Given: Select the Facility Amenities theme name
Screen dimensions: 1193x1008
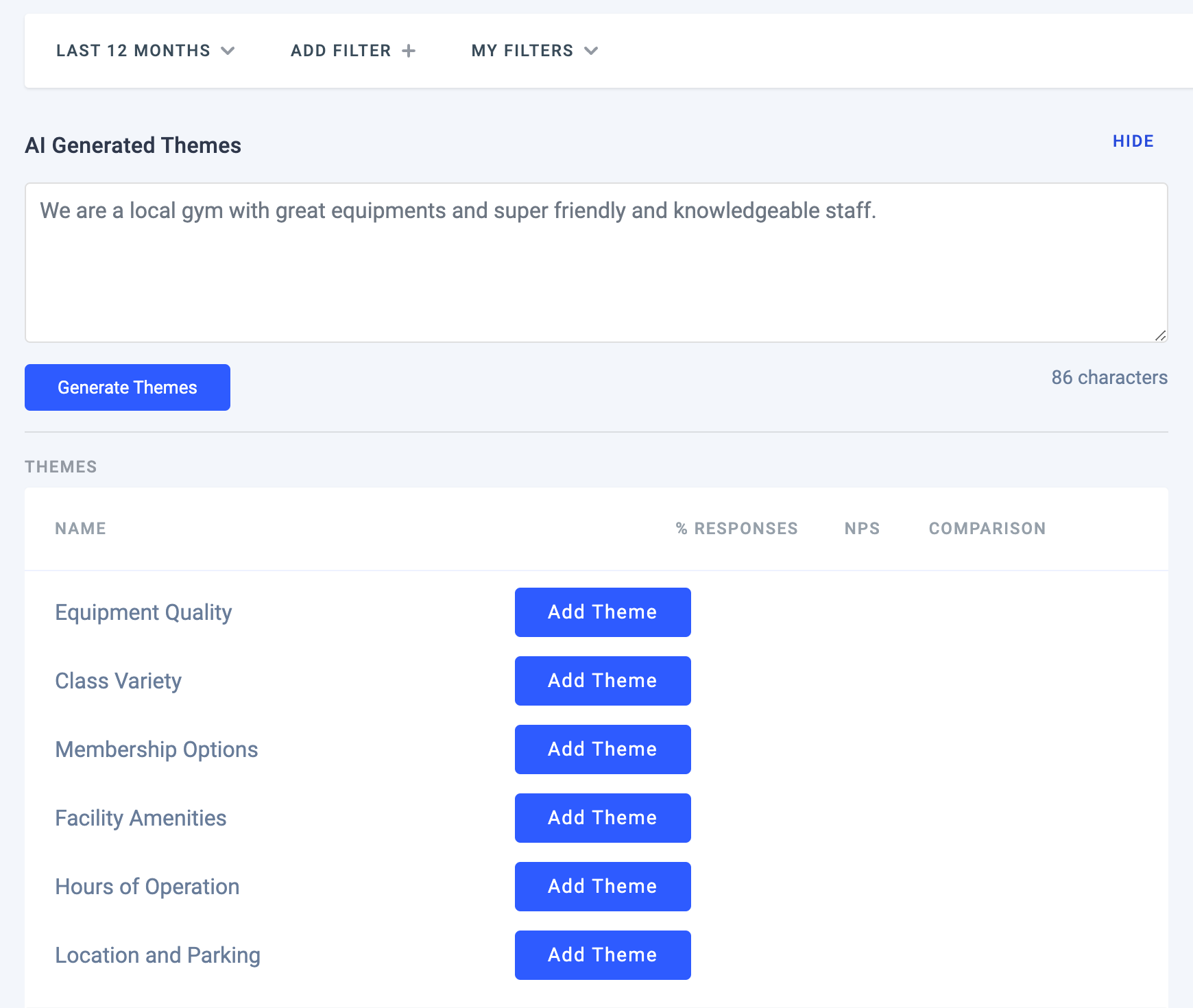Looking at the screenshot, I should [x=141, y=818].
